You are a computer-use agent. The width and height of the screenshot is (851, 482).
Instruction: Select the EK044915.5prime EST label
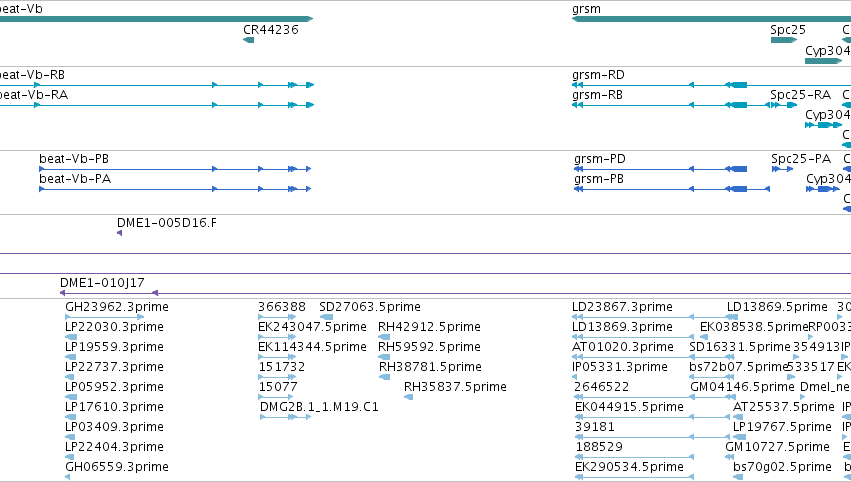tap(629, 407)
